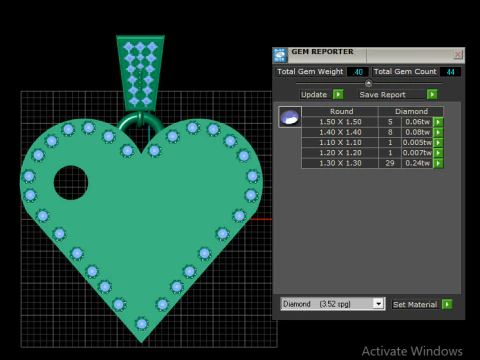Image resolution: width=480 pixels, height=360 pixels.
Task: Click green arrow beside Set Material
Action: click(447, 304)
